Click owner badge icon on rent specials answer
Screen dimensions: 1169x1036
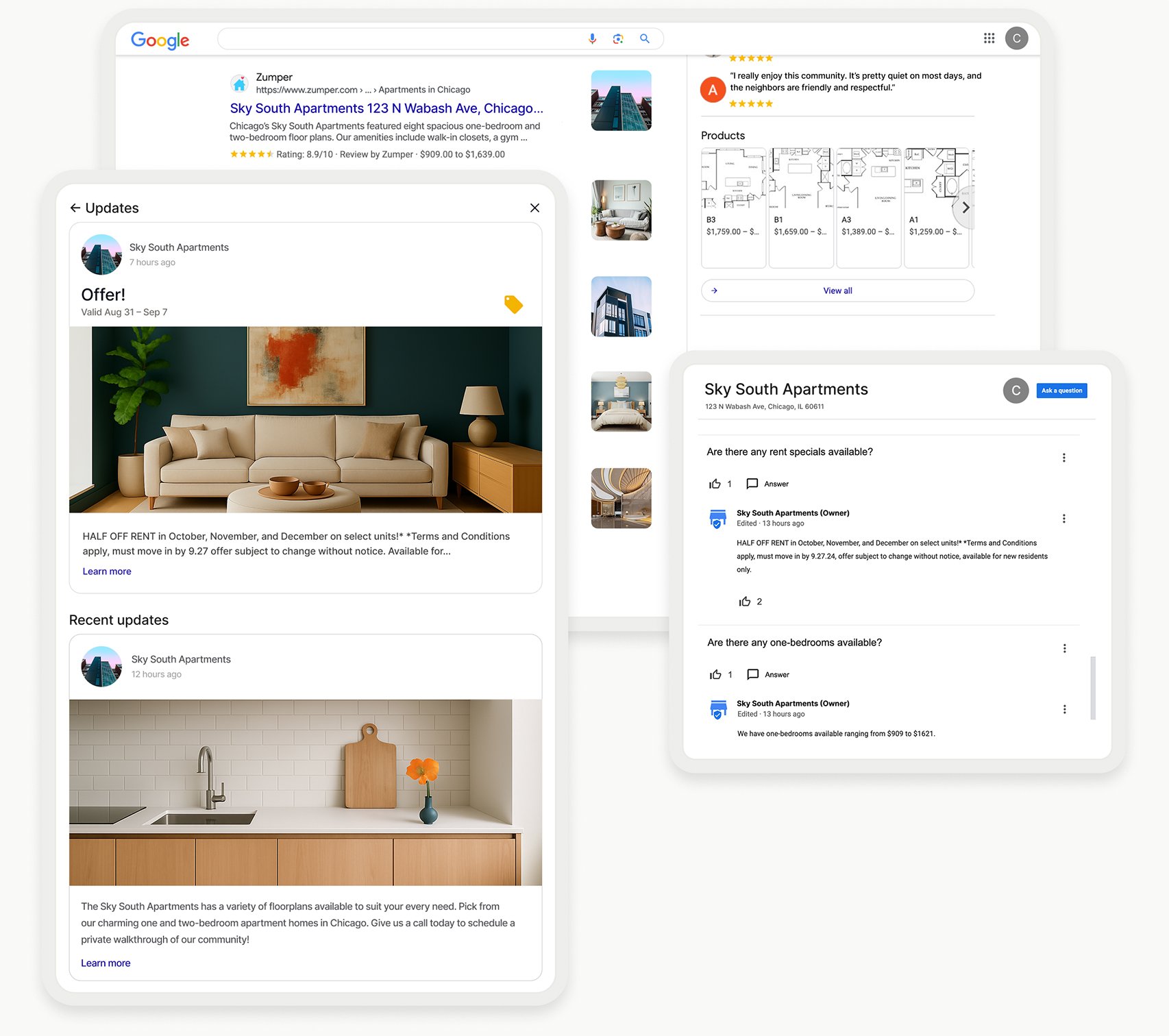[x=717, y=519]
